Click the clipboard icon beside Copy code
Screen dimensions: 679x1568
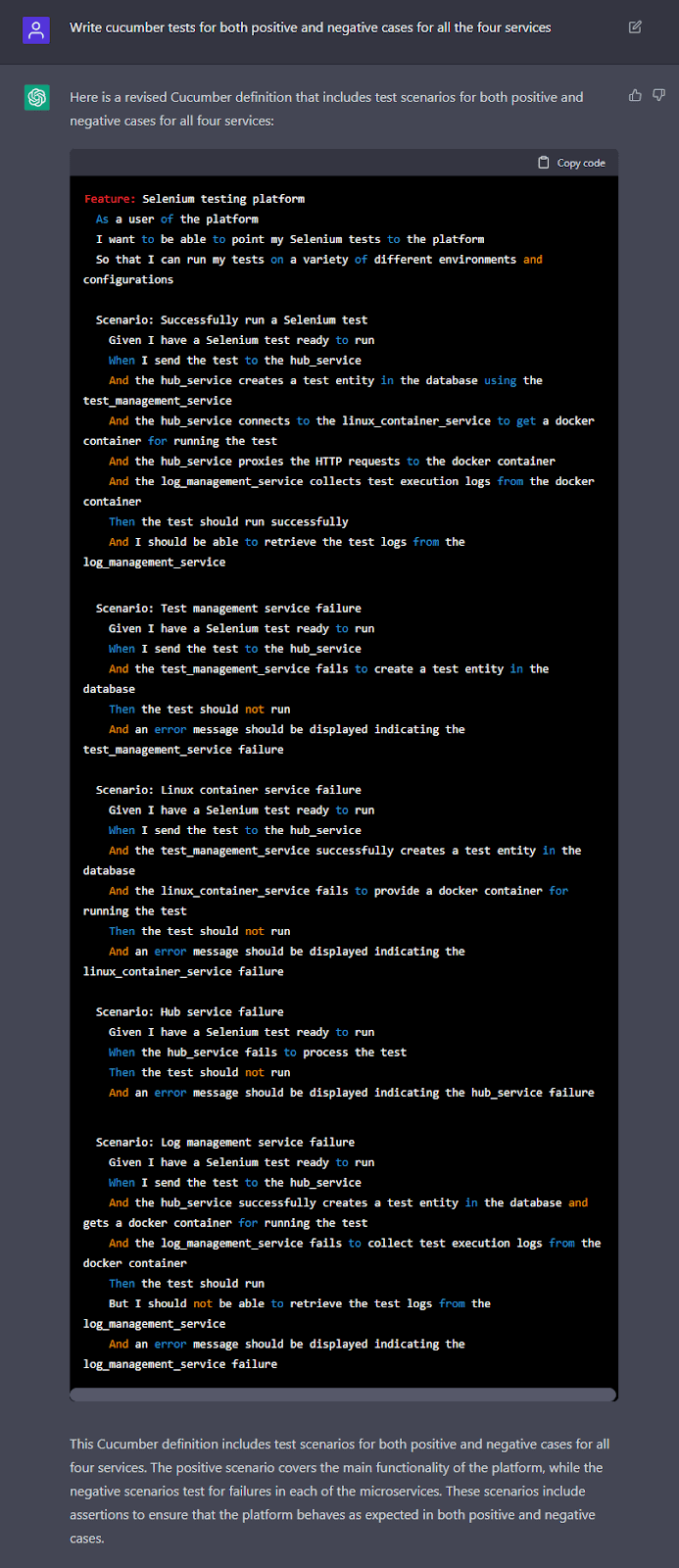tap(544, 163)
